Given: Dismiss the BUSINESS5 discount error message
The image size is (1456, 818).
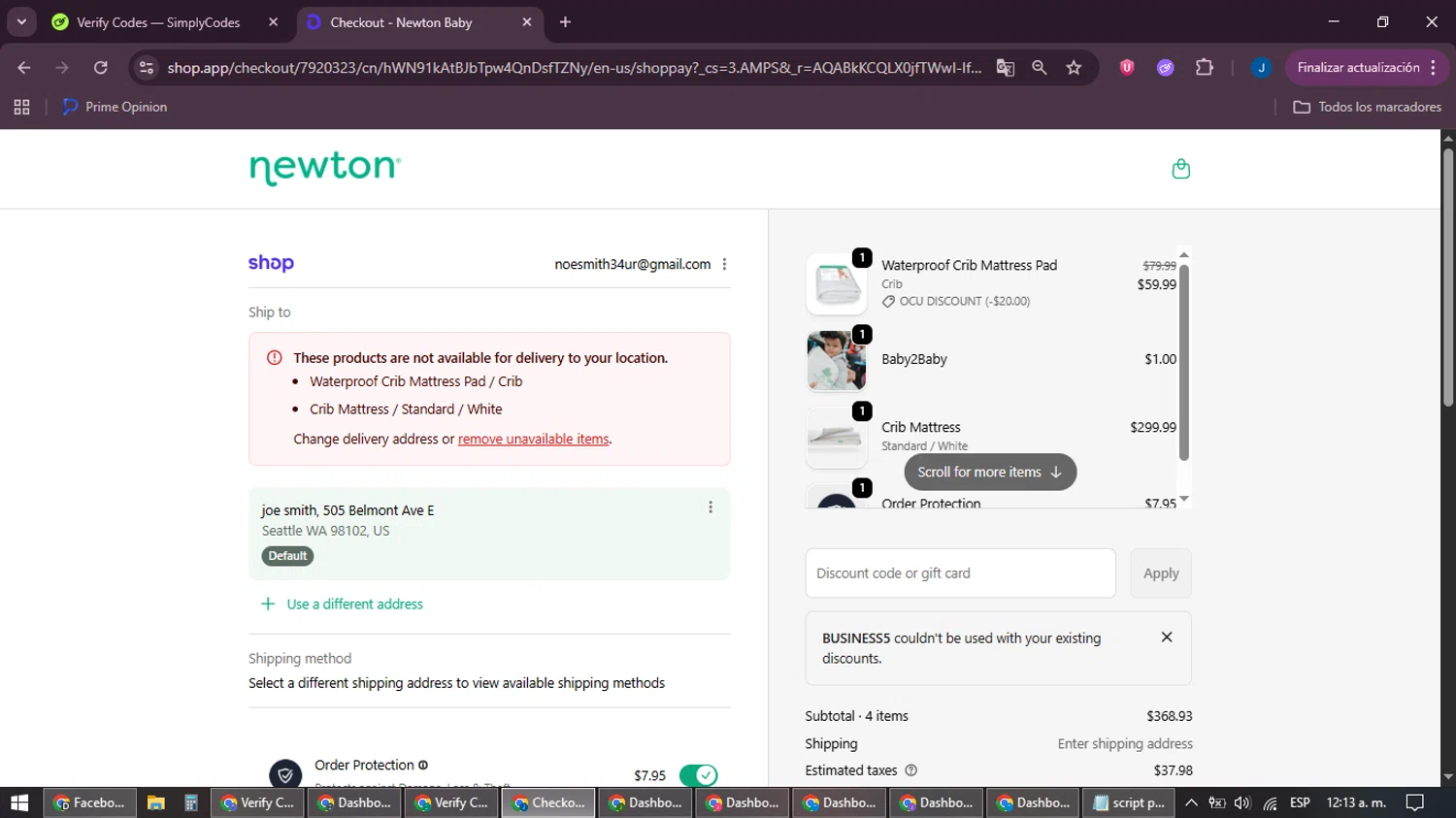Looking at the screenshot, I should click(x=1167, y=638).
